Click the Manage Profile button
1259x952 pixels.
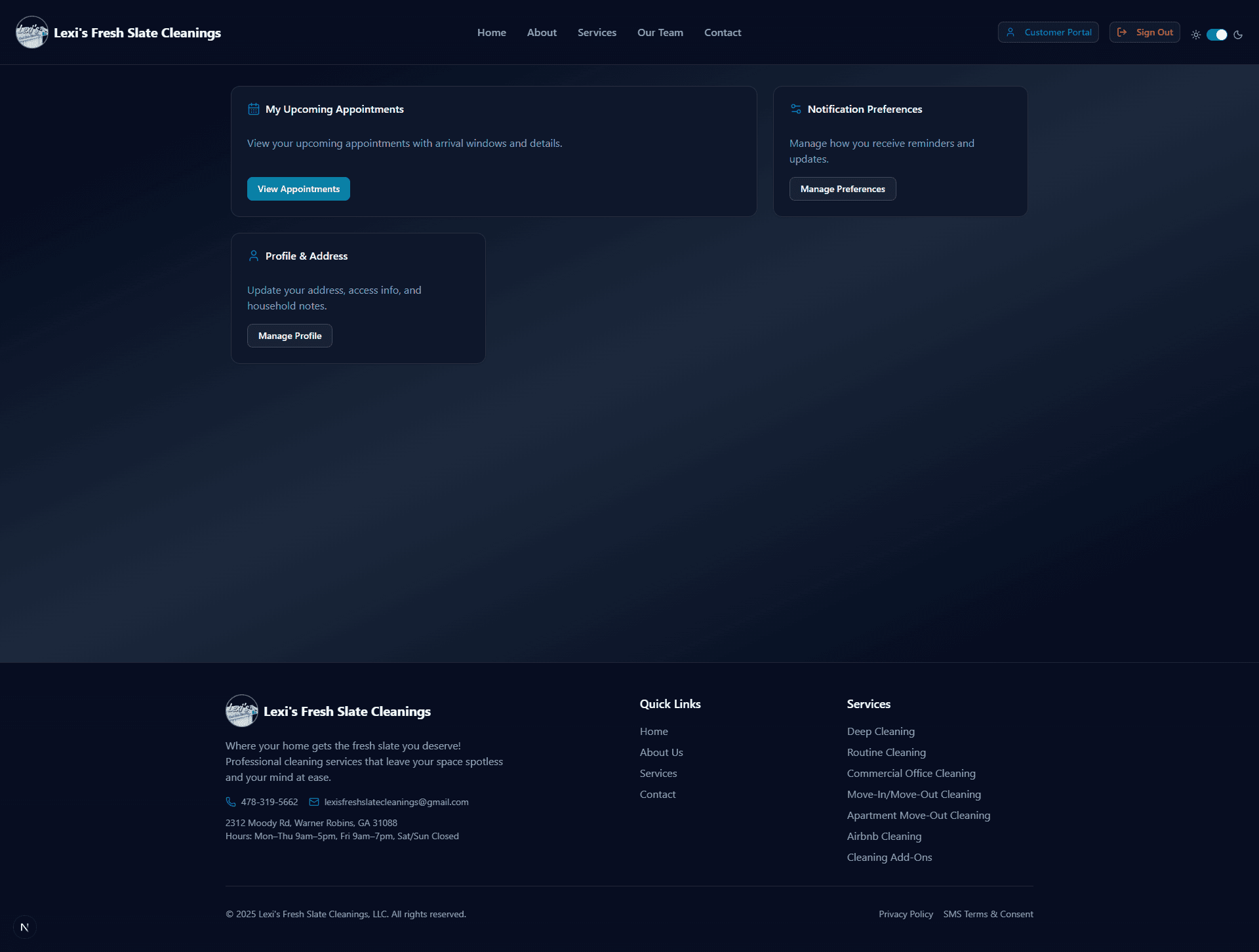point(289,335)
